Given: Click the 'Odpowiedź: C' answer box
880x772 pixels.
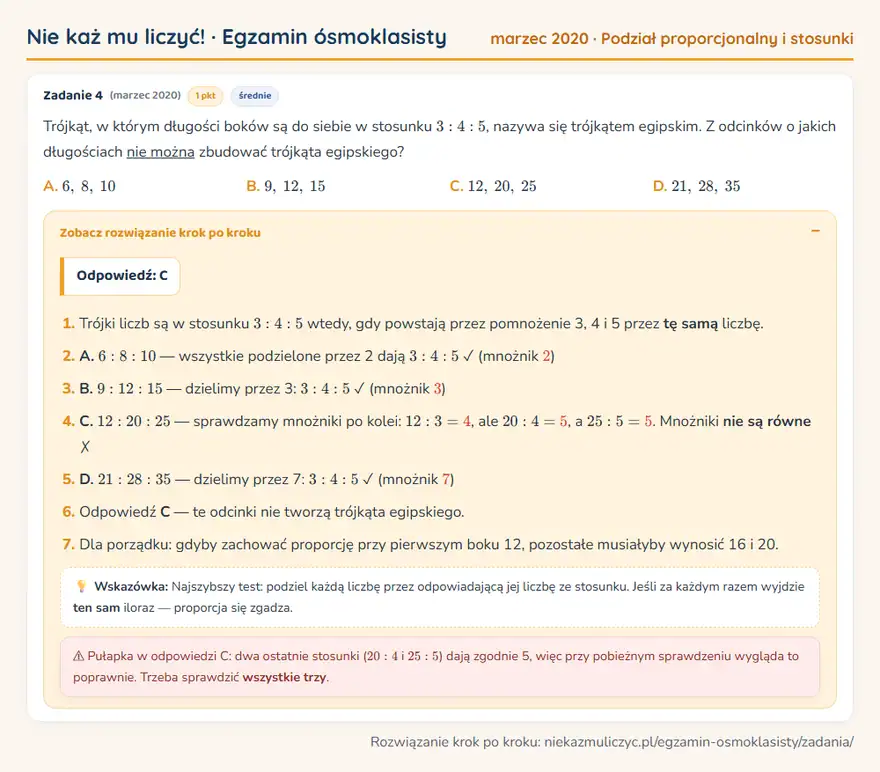Looking at the screenshot, I should [120, 276].
